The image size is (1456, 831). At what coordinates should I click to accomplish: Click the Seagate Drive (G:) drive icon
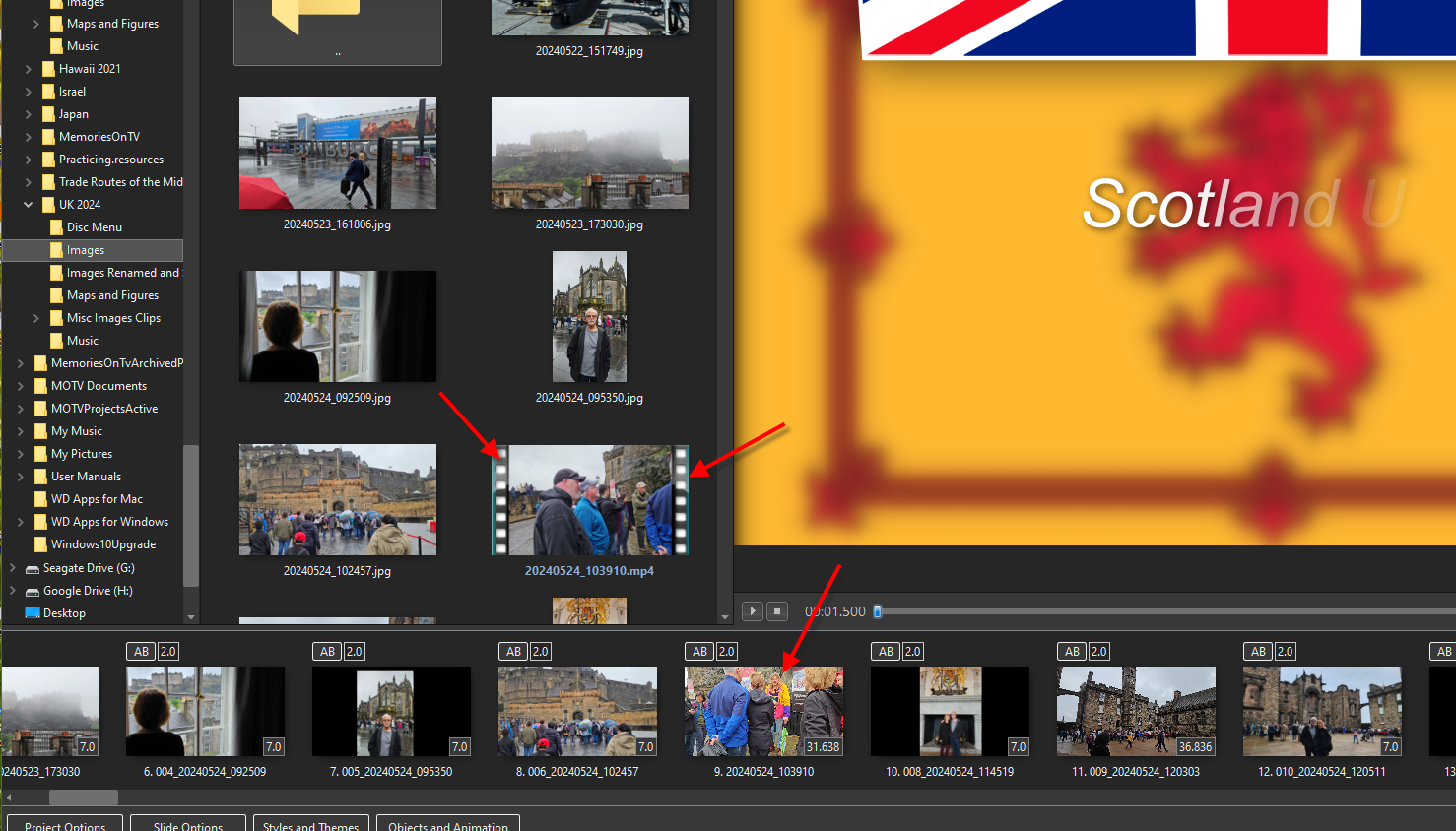(x=33, y=569)
